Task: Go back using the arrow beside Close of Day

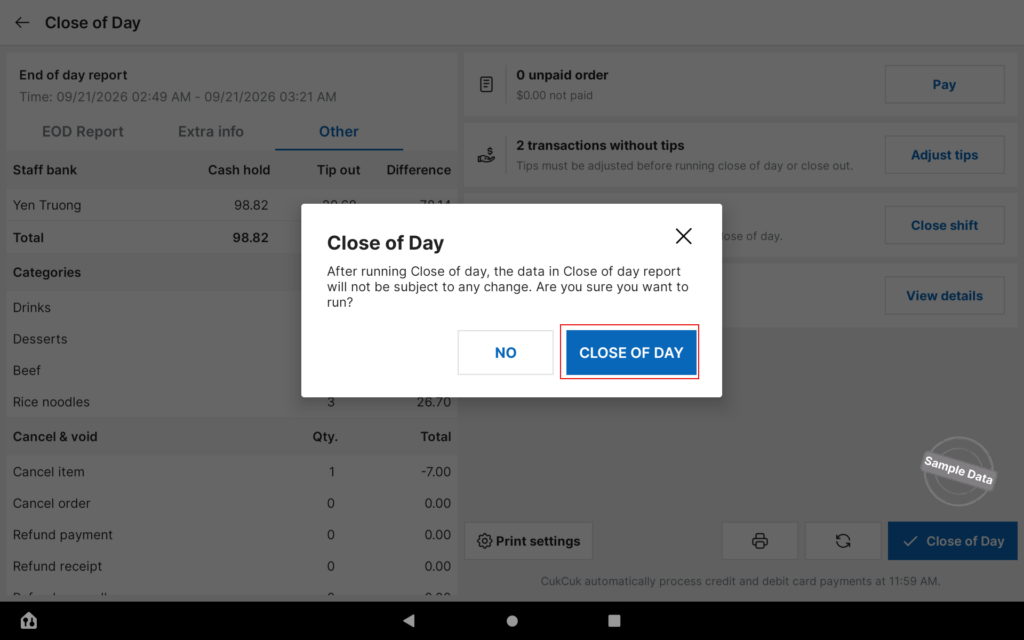Action: (x=22, y=23)
